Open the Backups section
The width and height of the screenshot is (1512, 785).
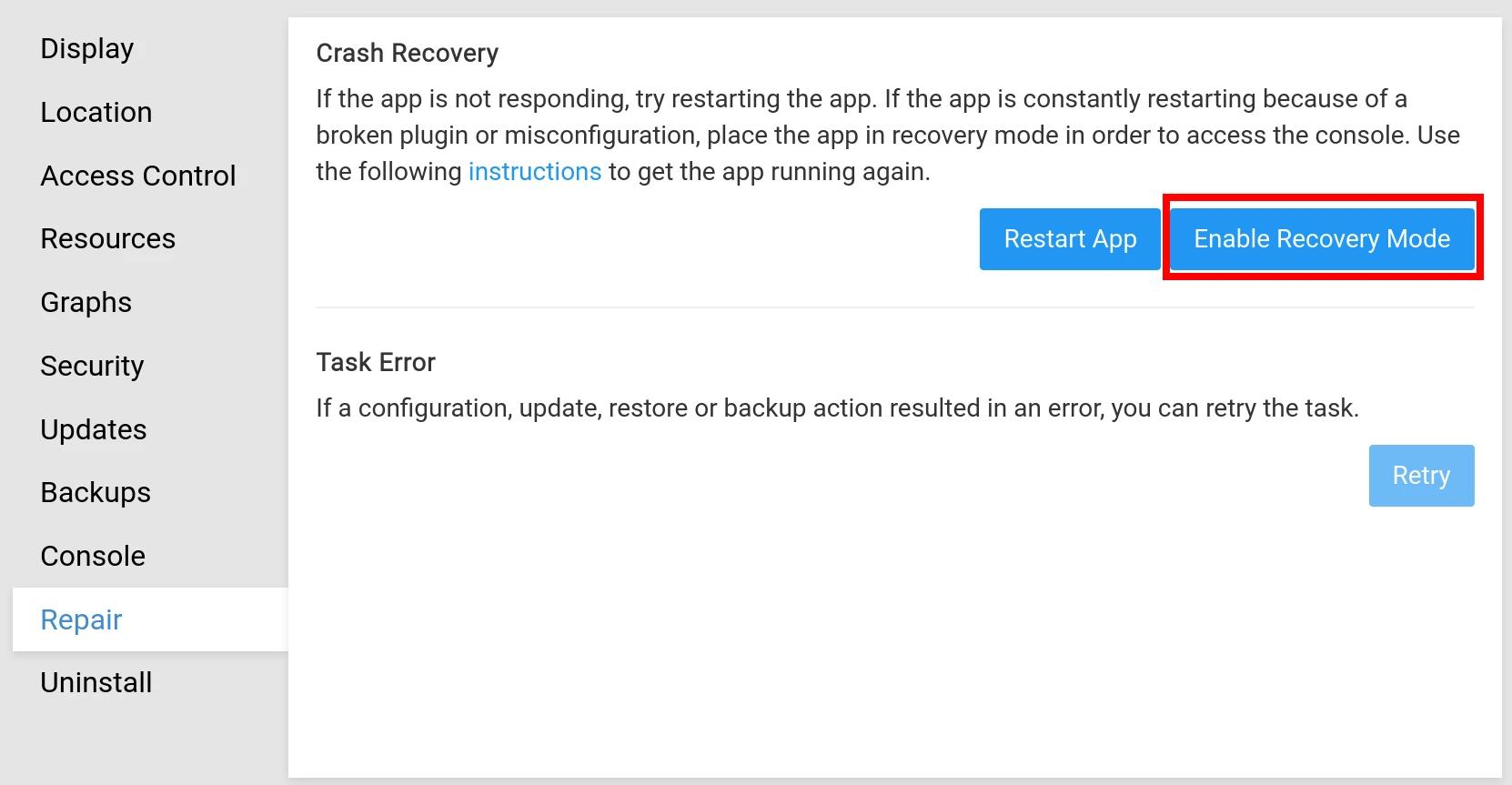(96, 492)
